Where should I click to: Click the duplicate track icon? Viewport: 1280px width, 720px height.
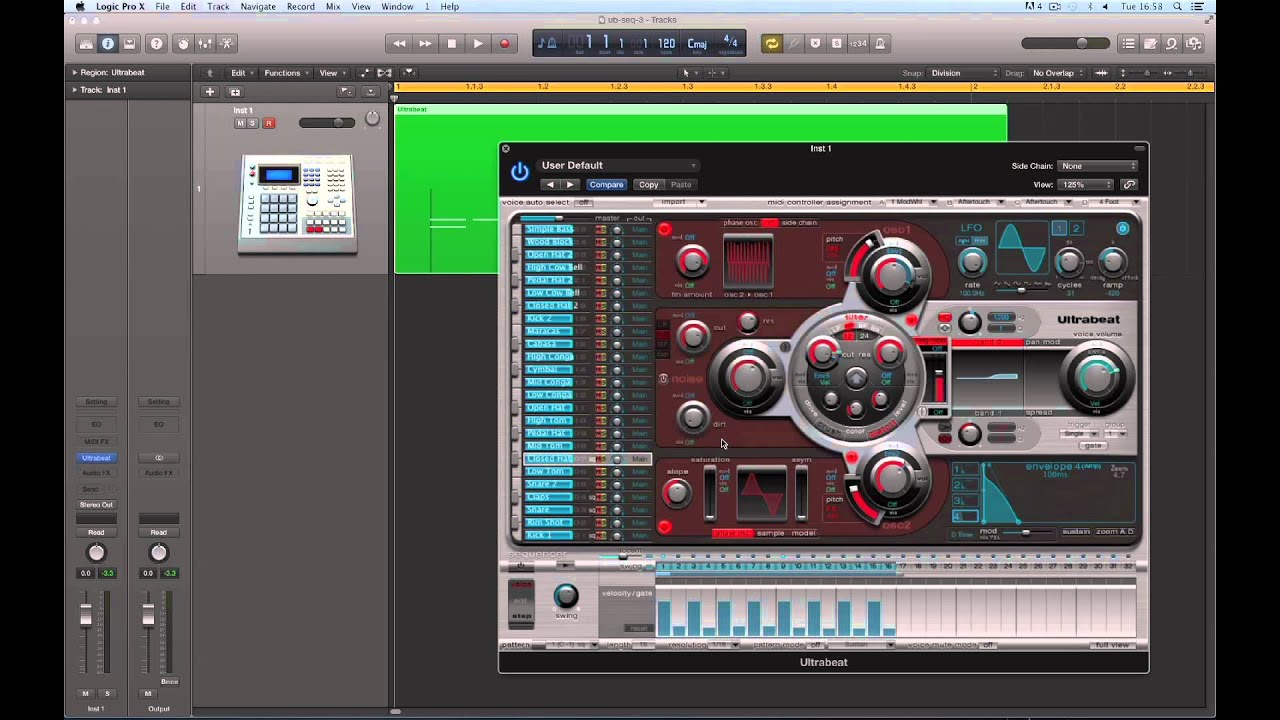(x=235, y=92)
